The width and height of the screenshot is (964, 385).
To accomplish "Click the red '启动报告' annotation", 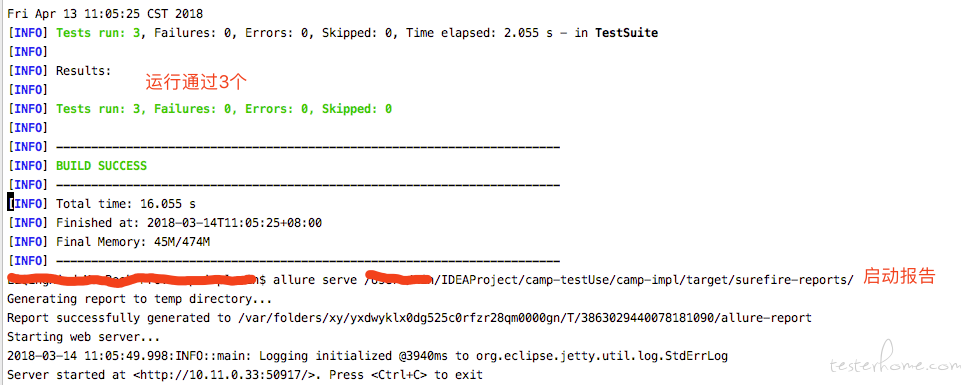I will pyautogui.click(x=898, y=276).
